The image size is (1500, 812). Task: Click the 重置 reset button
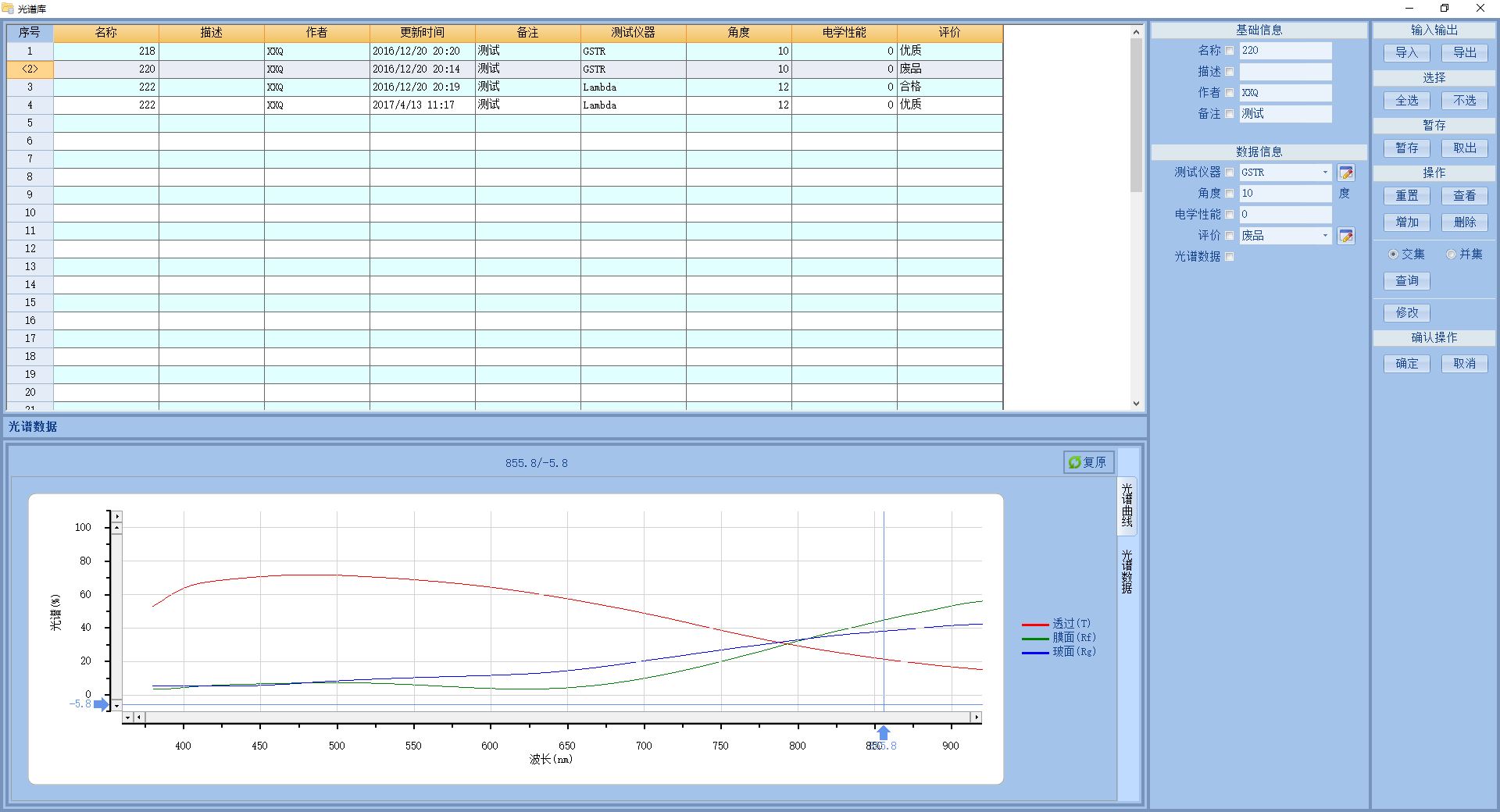pos(1407,196)
